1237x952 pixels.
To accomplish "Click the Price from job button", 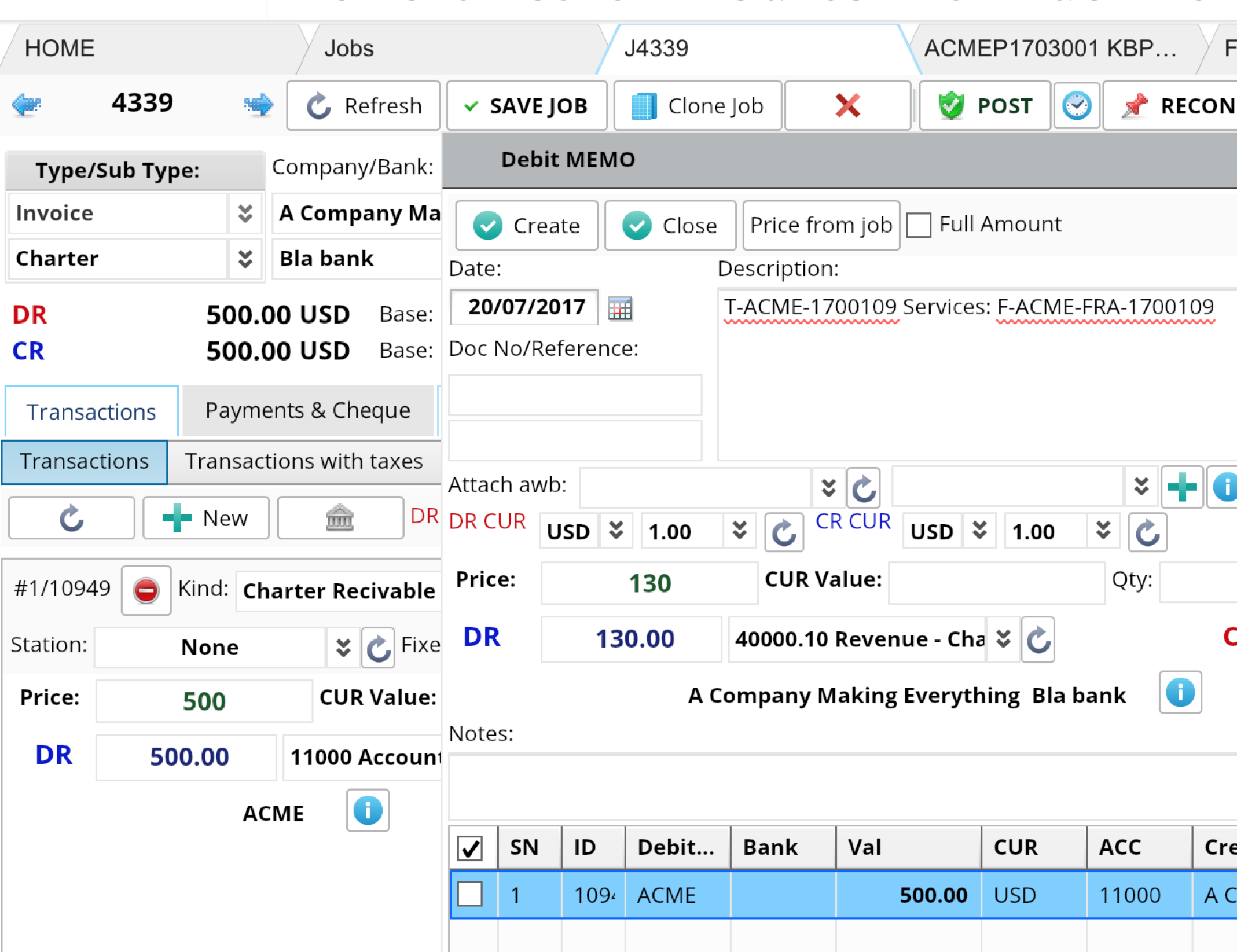I will point(820,225).
